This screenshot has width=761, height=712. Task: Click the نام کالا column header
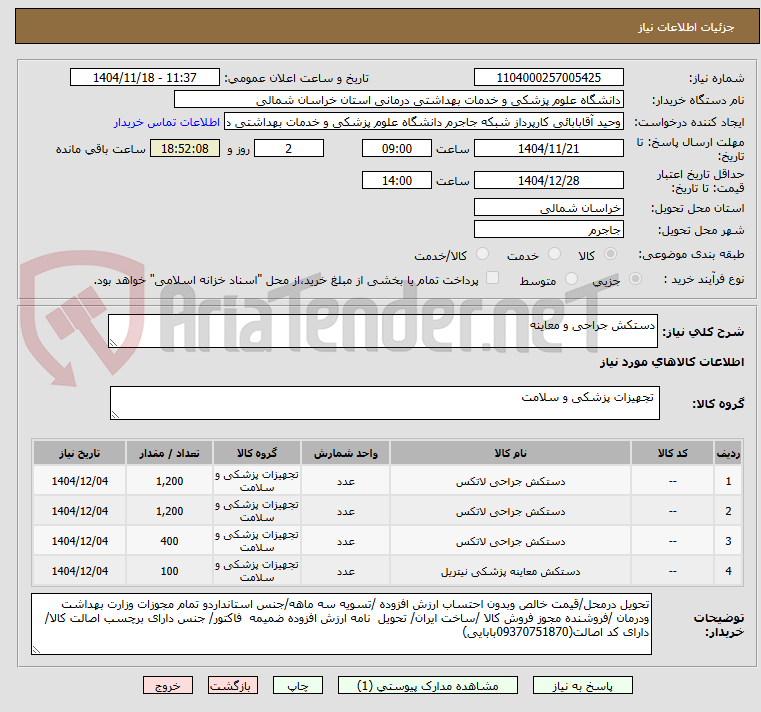click(510, 453)
